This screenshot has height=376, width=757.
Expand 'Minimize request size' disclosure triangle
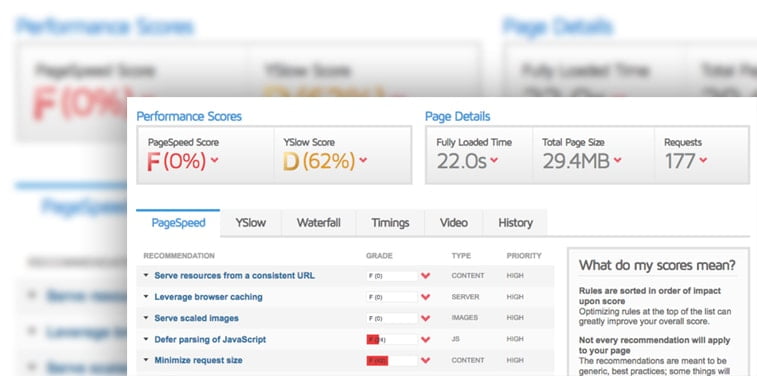[x=146, y=360]
